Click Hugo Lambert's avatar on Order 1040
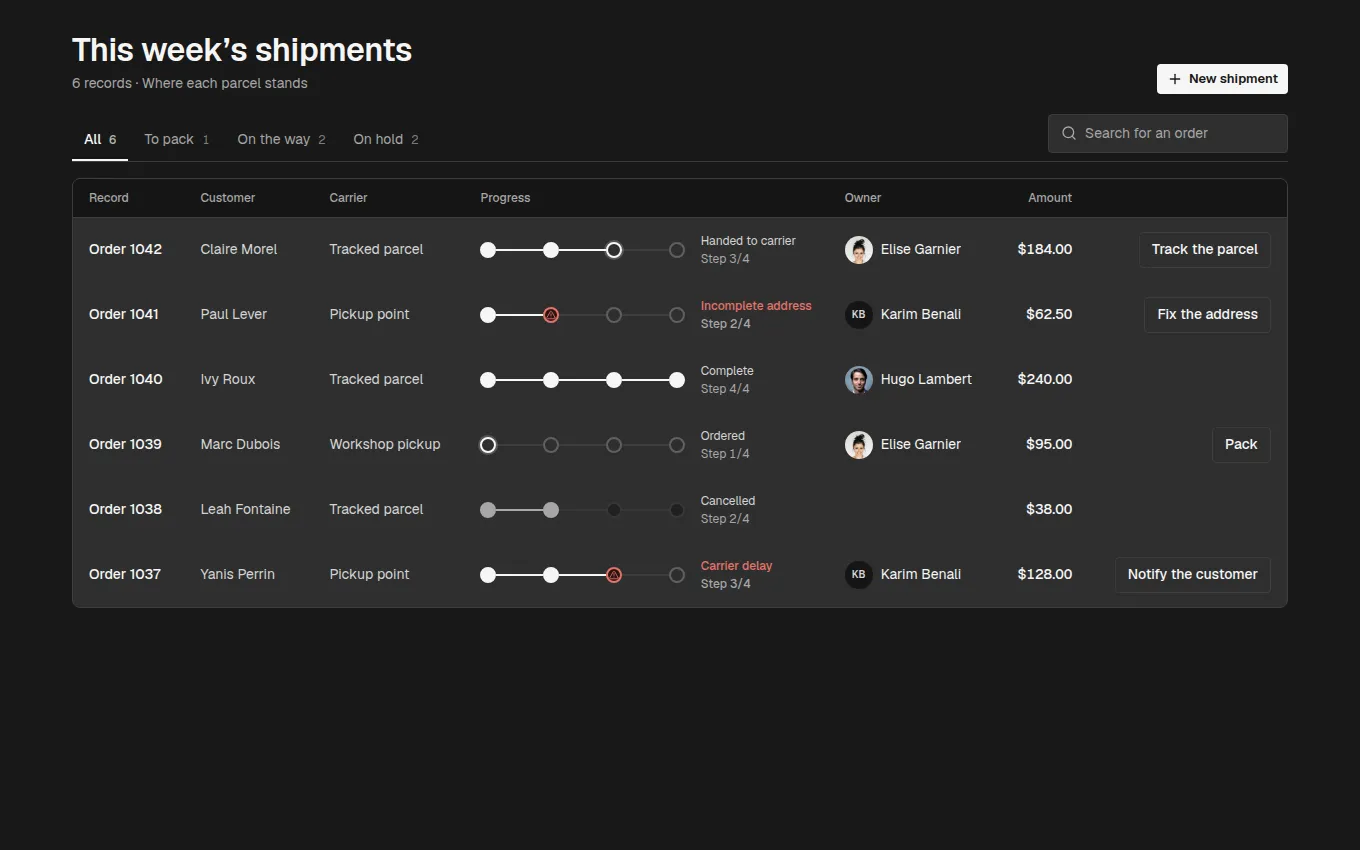 click(x=859, y=380)
